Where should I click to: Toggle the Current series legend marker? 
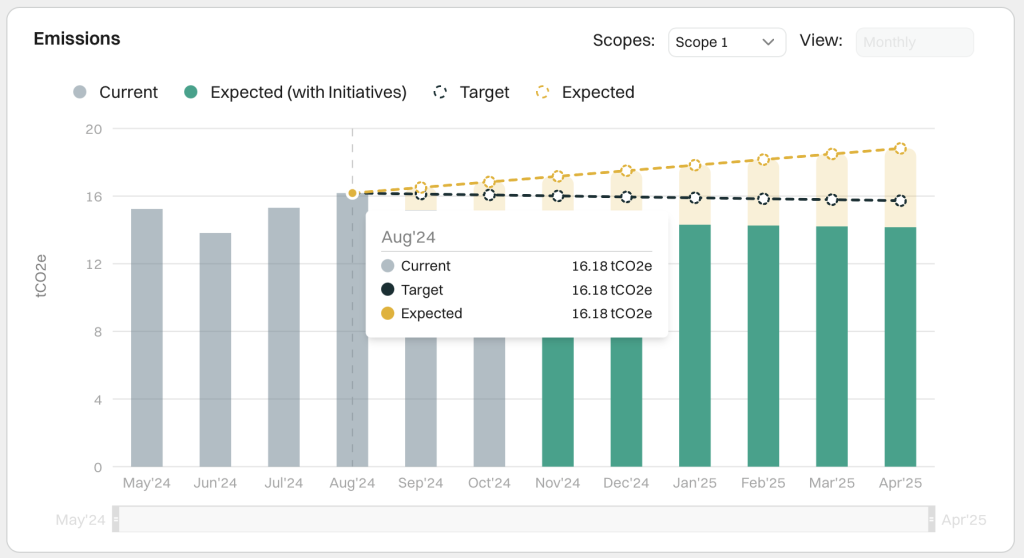tap(80, 92)
